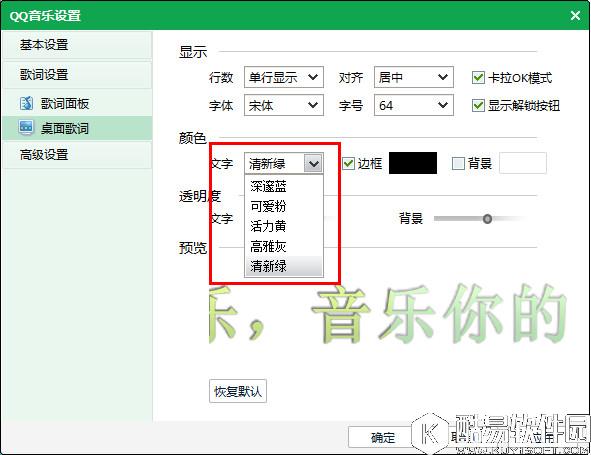The width and height of the screenshot is (591, 455).
Task: Click the 确定 button
Action: click(383, 437)
